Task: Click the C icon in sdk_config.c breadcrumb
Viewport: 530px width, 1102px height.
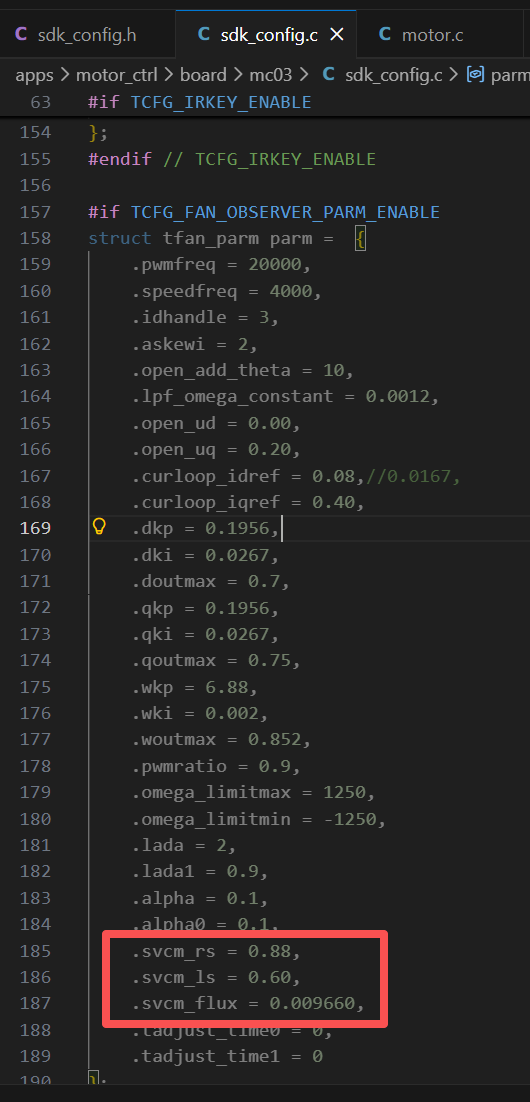Action: (328, 75)
